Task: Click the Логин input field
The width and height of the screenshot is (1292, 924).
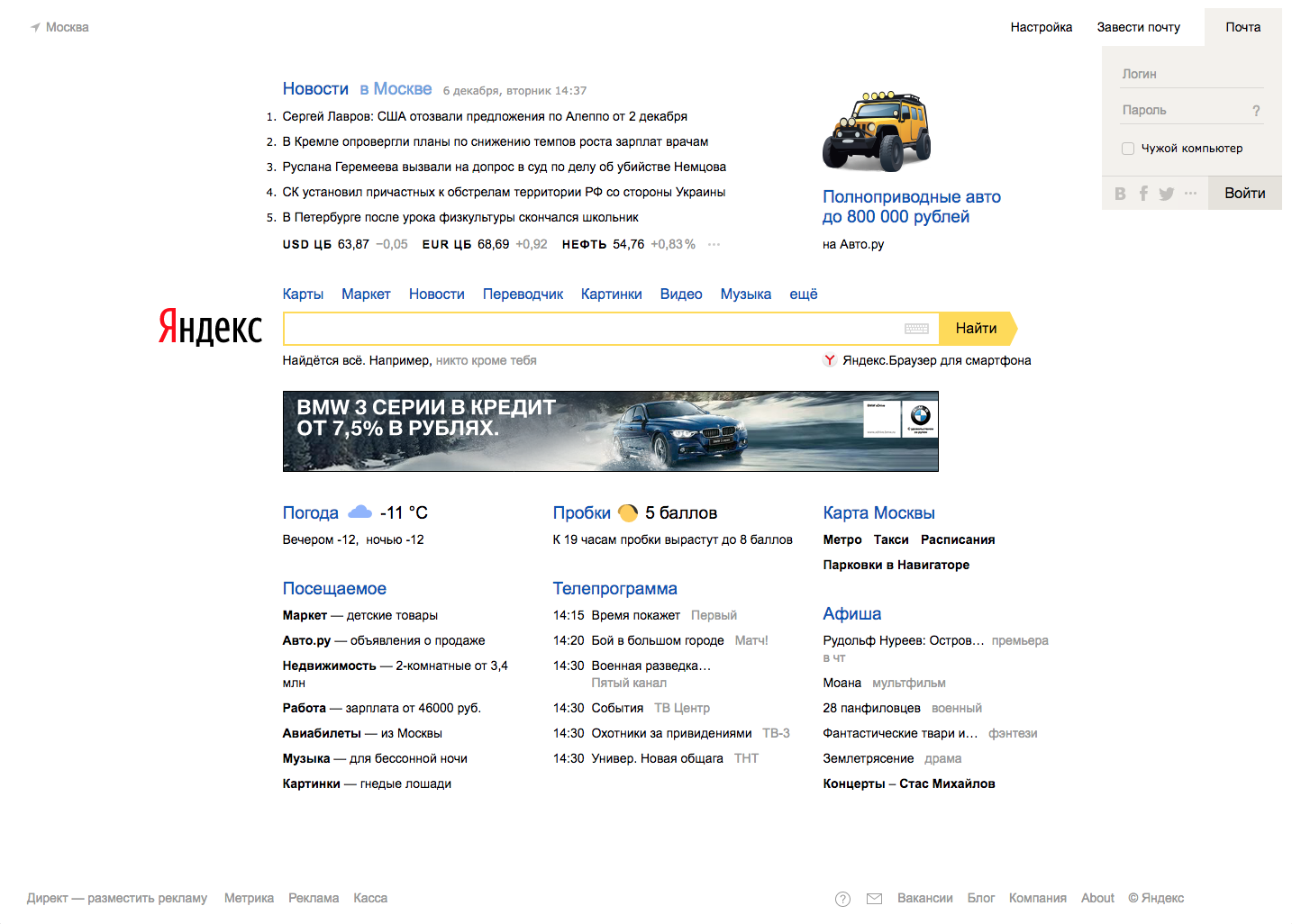Action: [1191, 74]
